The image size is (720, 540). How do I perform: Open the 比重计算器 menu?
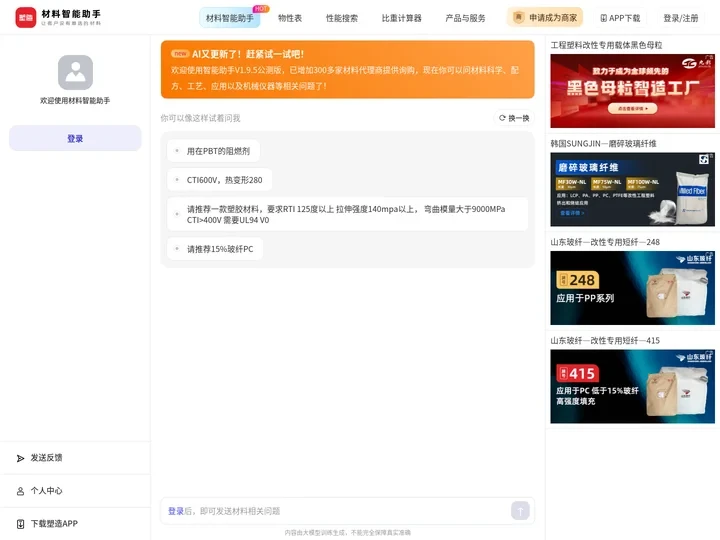[x=401, y=18]
